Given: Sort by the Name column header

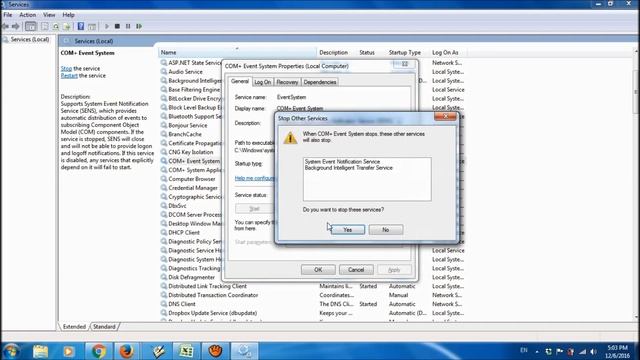Looking at the screenshot, I should click(237, 53).
